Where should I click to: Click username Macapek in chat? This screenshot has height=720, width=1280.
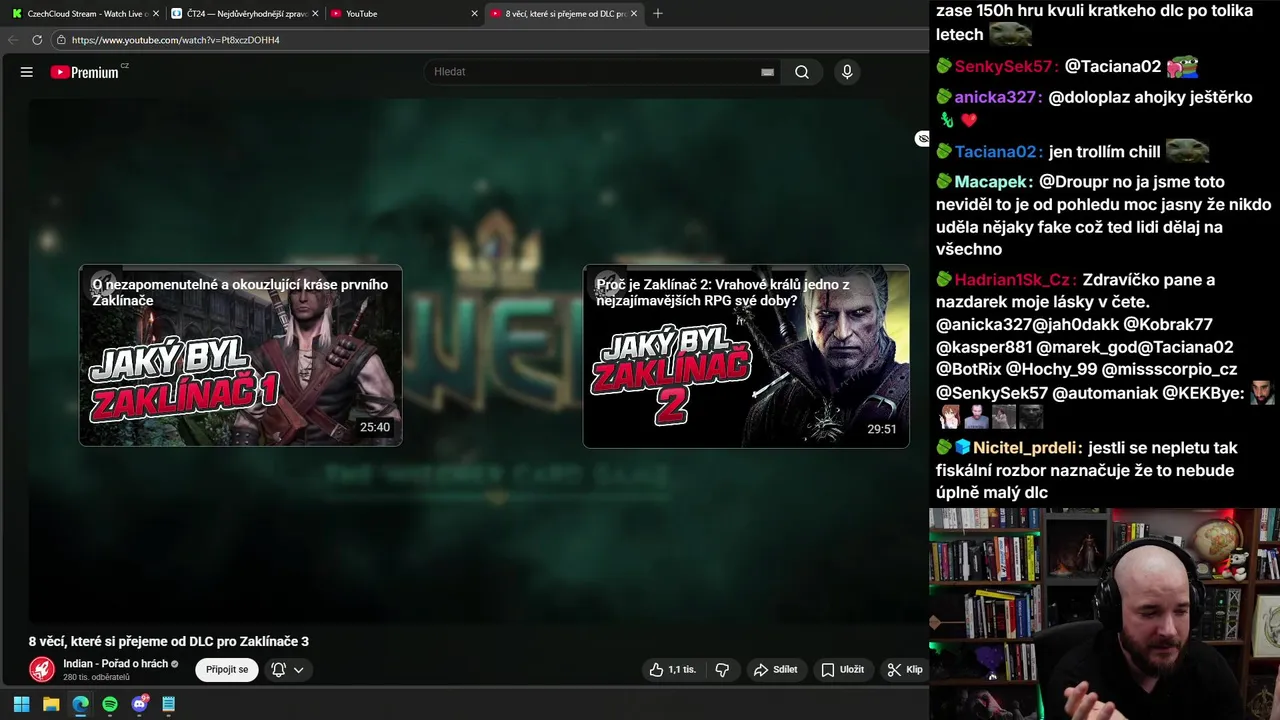[x=991, y=182]
